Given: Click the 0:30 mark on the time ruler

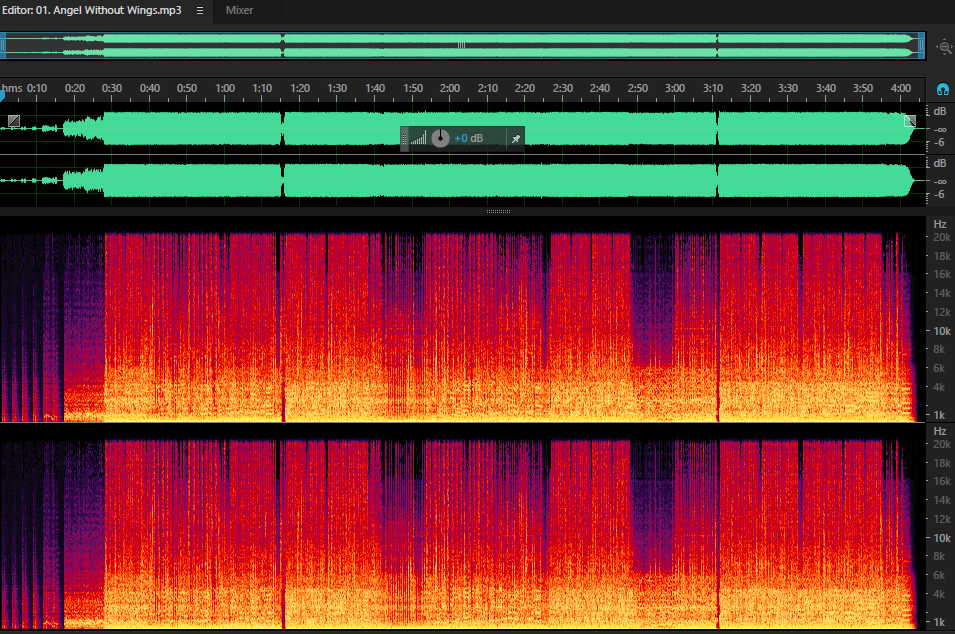Looking at the screenshot, I should [112, 88].
